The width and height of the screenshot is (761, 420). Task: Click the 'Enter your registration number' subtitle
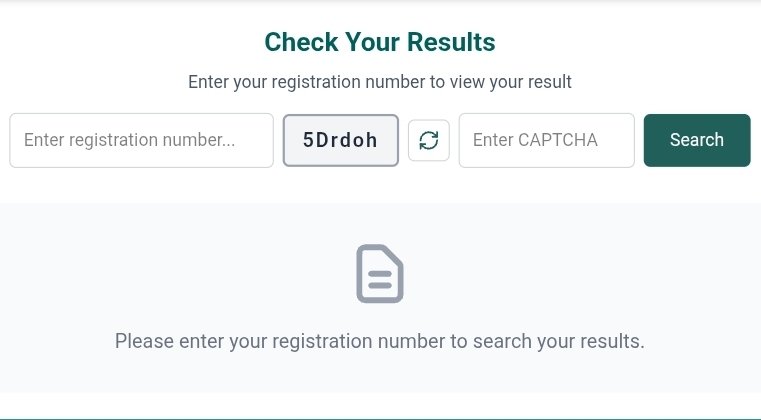pos(380,82)
